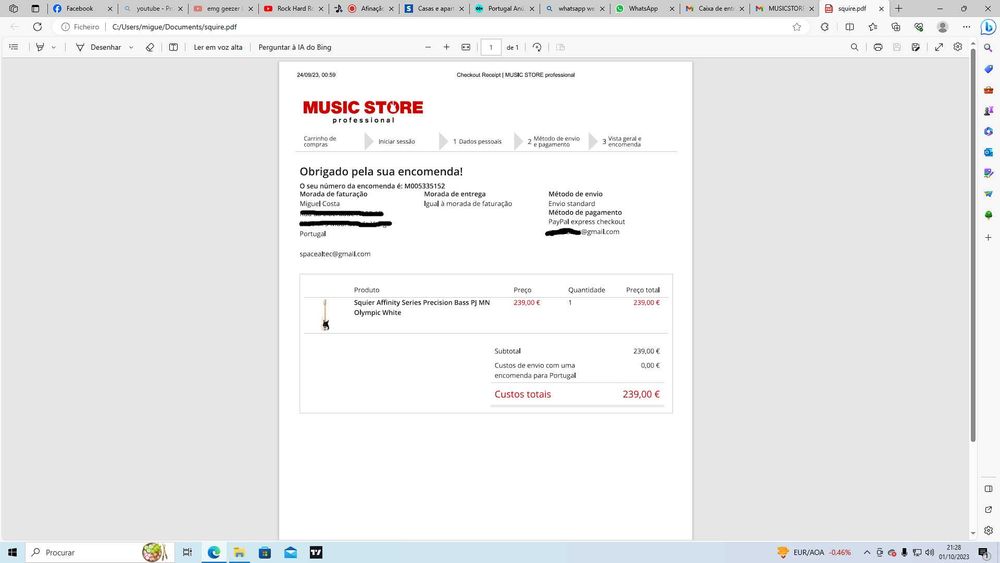Open the browser extensions icon

[825, 27]
